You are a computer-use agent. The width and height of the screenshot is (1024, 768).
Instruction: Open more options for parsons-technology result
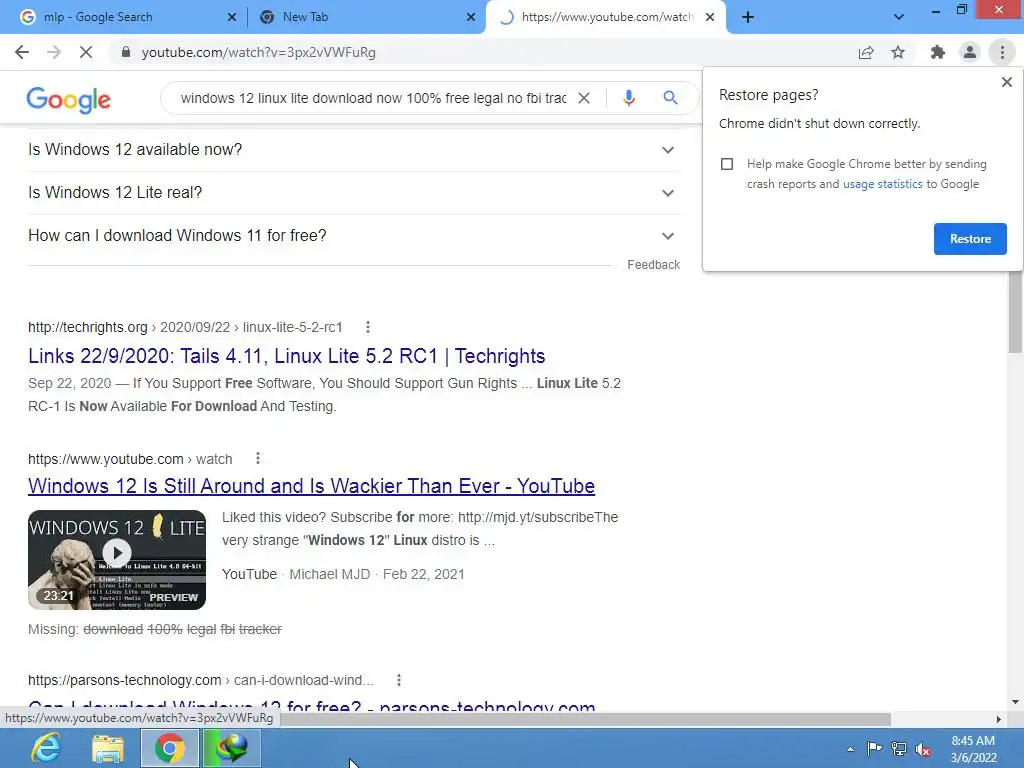click(x=399, y=680)
